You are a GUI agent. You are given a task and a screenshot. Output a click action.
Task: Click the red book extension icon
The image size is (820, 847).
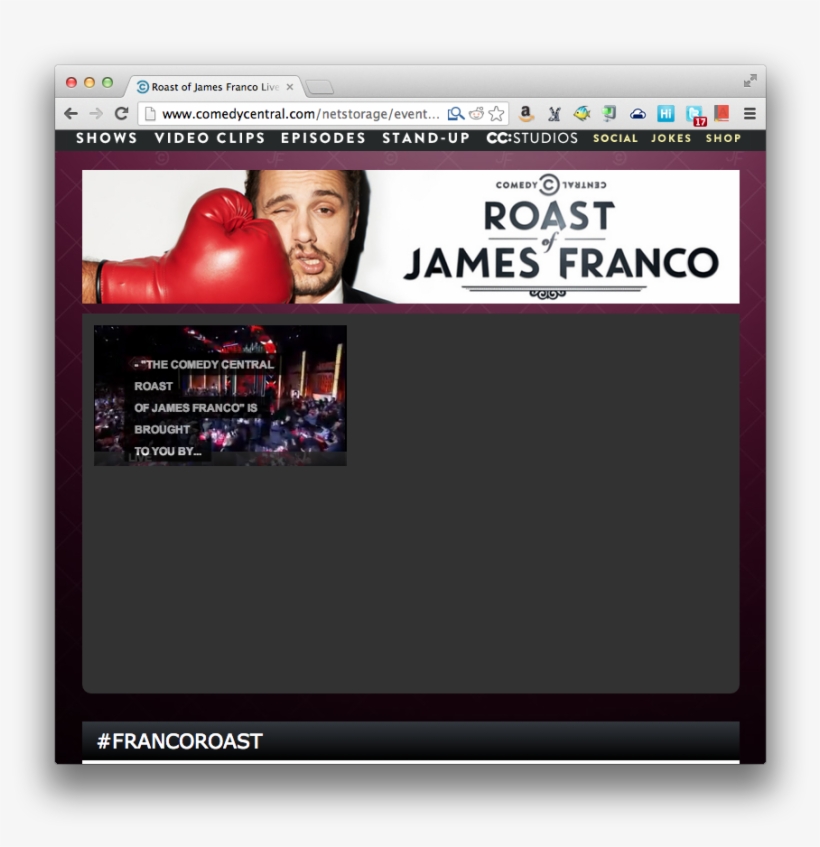point(721,113)
